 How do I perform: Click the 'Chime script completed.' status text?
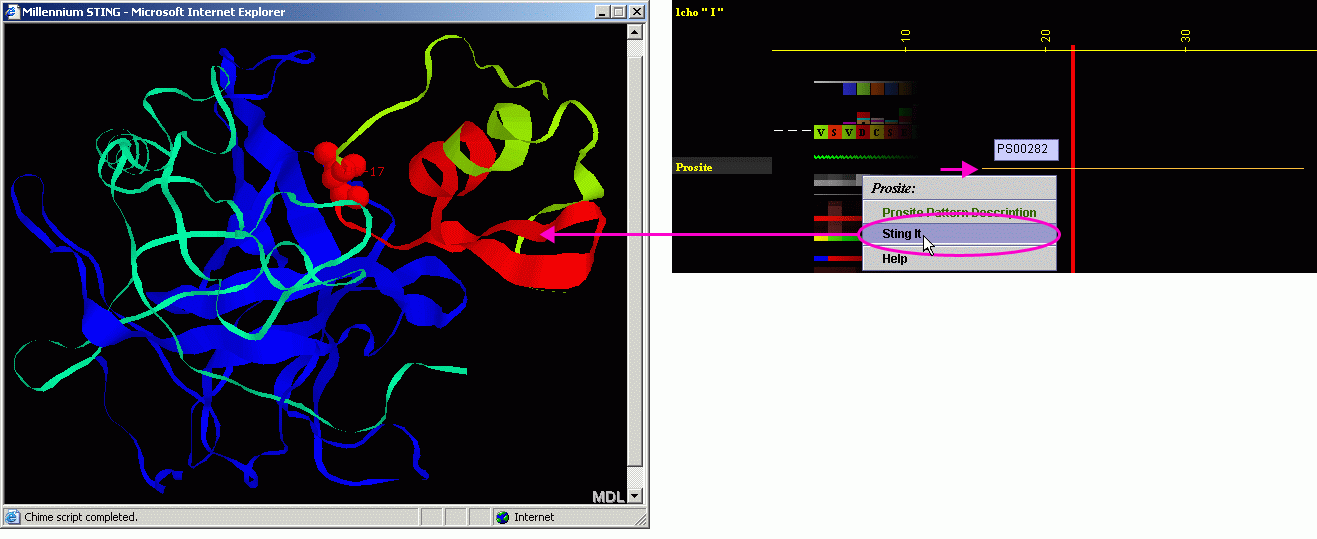81,517
